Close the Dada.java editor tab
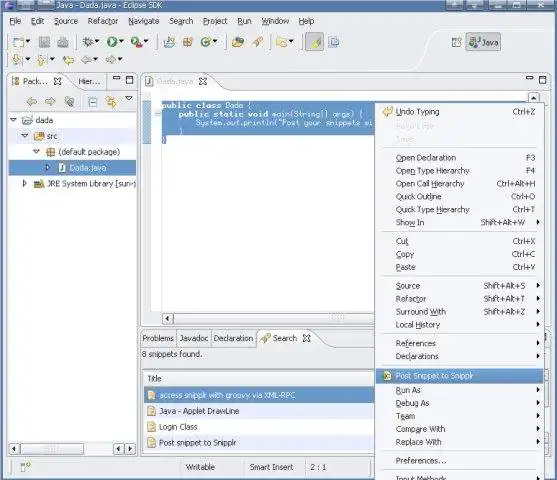The height and width of the screenshot is (480, 557). pos(203,81)
